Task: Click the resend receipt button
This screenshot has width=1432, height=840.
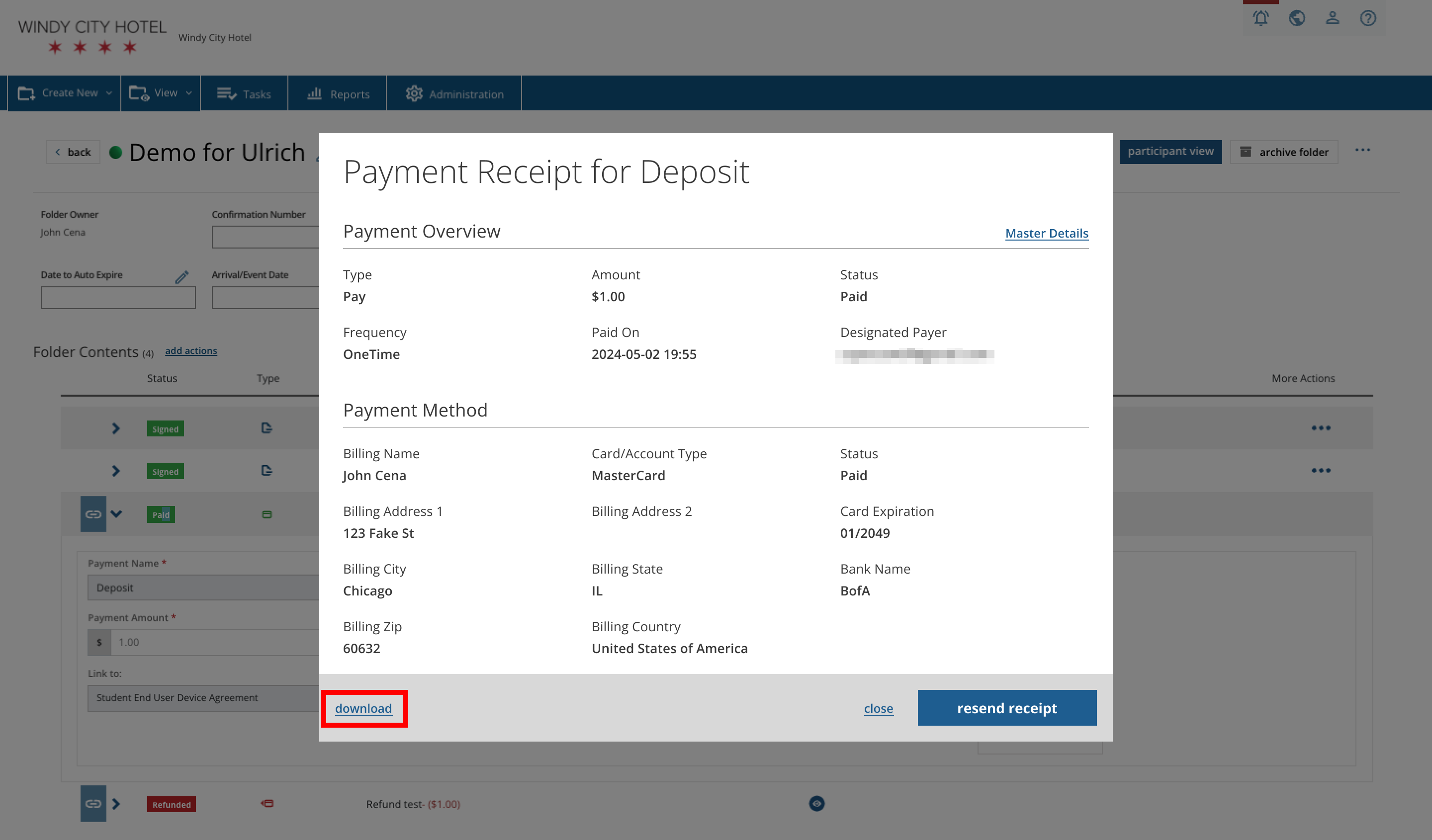Action: [x=1006, y=708]
